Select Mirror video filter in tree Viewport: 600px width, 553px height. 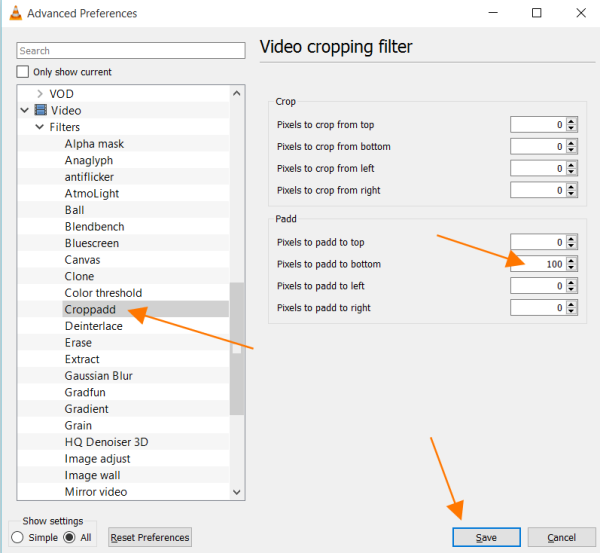[96, 492]
